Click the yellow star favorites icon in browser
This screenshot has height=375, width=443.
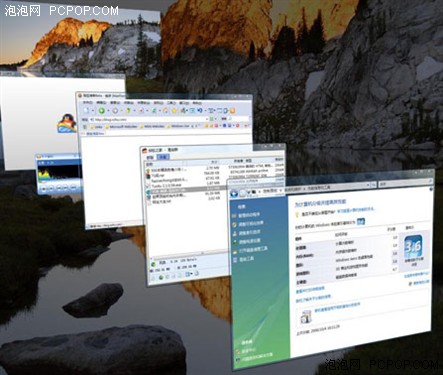(174, 111)
